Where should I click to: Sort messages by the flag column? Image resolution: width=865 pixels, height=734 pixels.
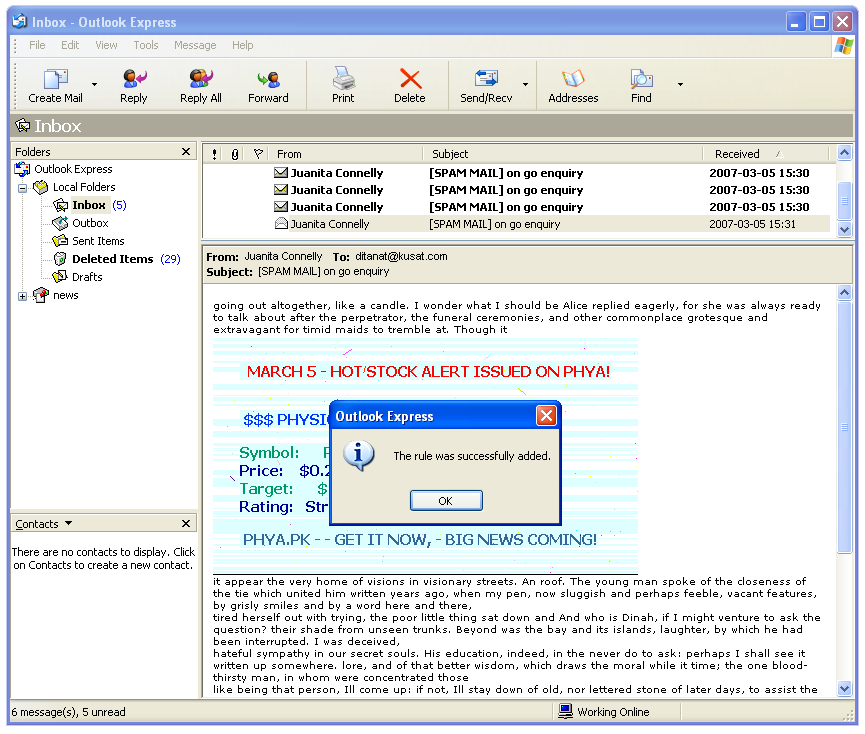(x=258, y=154)
